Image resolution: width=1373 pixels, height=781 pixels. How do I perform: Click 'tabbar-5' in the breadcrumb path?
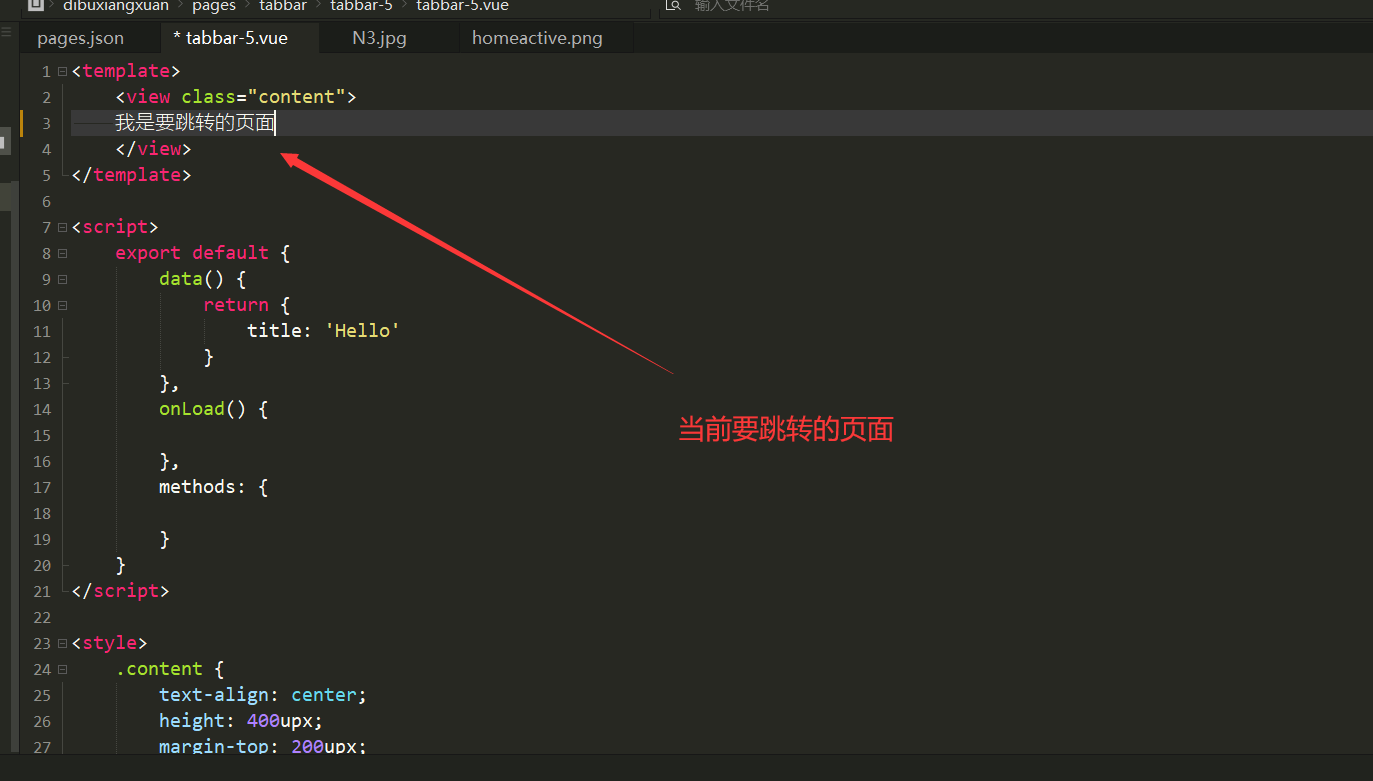(x=361, y=6)
